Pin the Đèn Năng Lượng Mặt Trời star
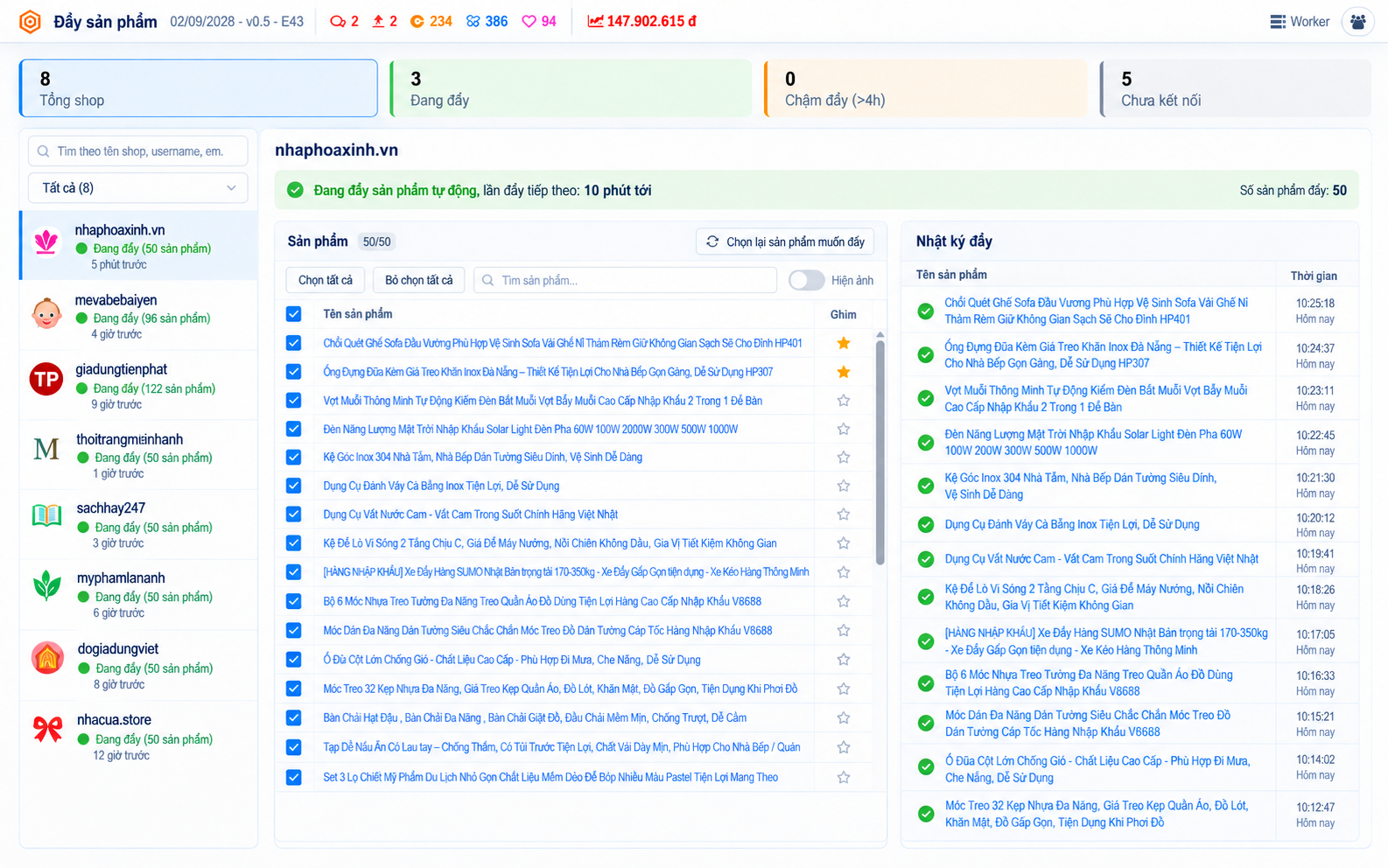The image size is (1388, 868). (844, 429)
